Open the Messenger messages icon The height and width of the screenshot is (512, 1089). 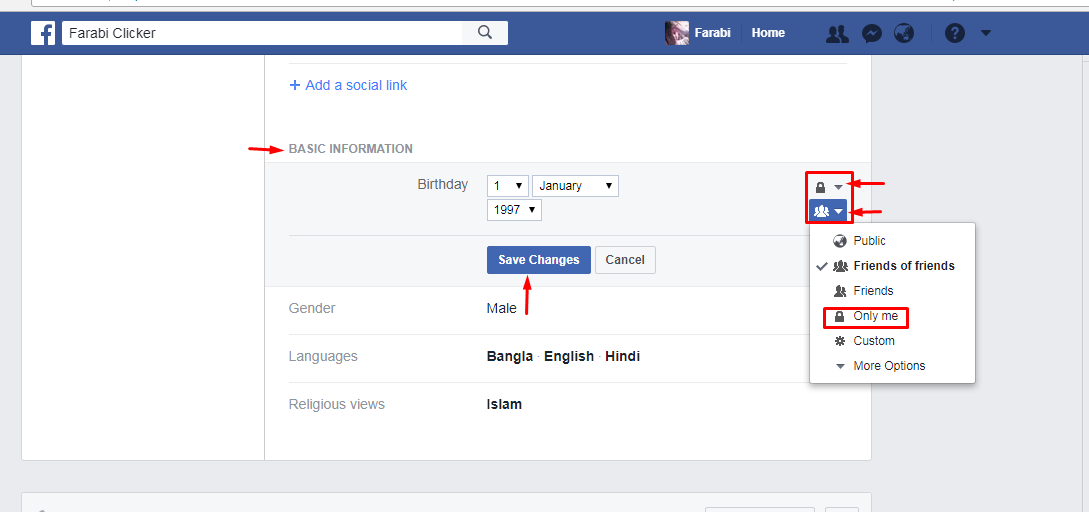click(872, 33)
